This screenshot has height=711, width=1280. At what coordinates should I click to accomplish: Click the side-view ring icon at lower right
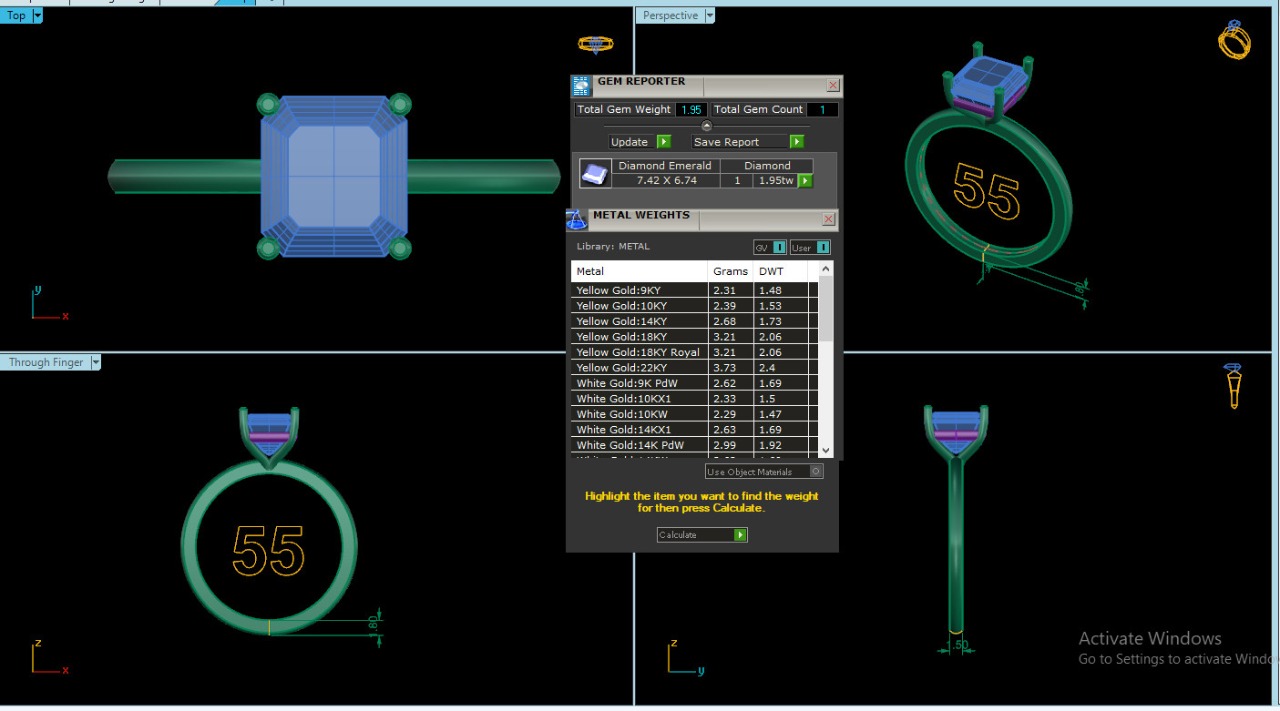click(1234, 385)
